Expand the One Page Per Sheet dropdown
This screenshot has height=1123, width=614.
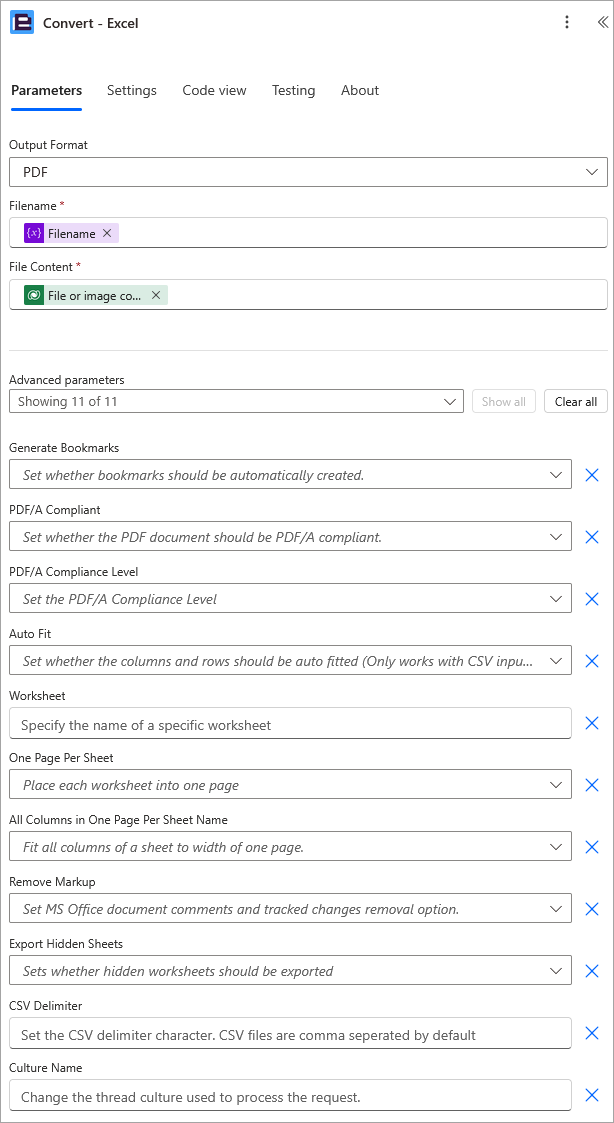click(x=558, y=784)
